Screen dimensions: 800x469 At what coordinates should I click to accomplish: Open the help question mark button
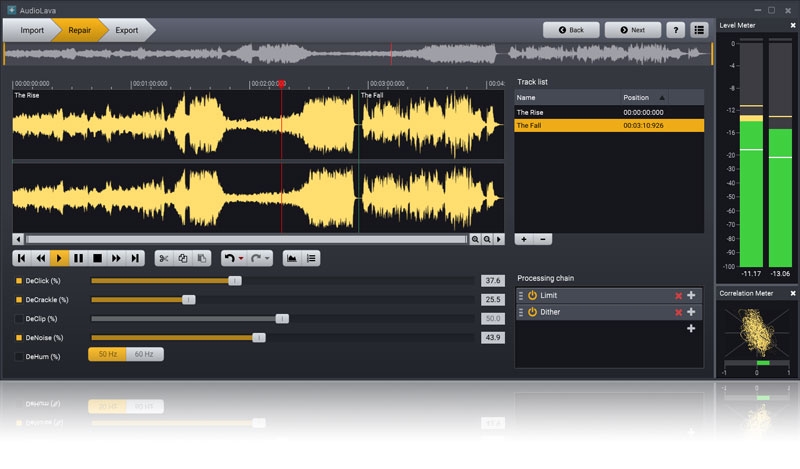coord(675,30)
